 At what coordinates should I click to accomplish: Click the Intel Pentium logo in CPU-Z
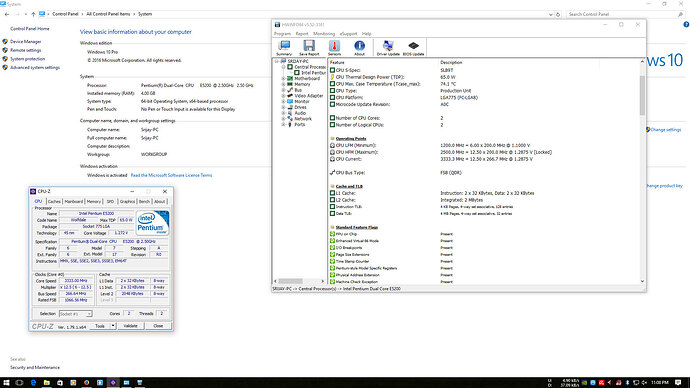tap(152, 223)
